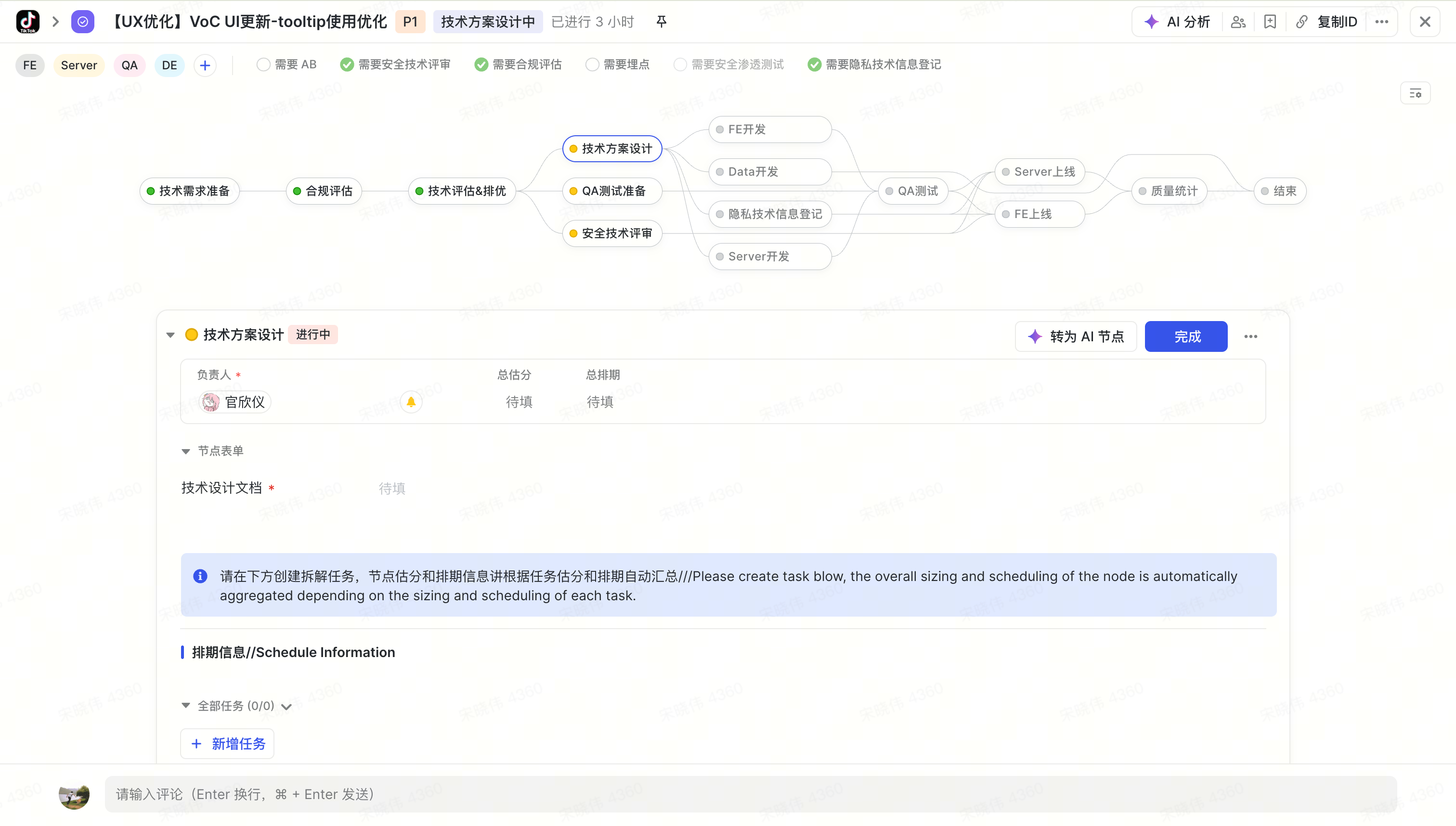1456x826 pixels.
Task: Open the 技术方案设计中 status dropdown
Action: 488,22
